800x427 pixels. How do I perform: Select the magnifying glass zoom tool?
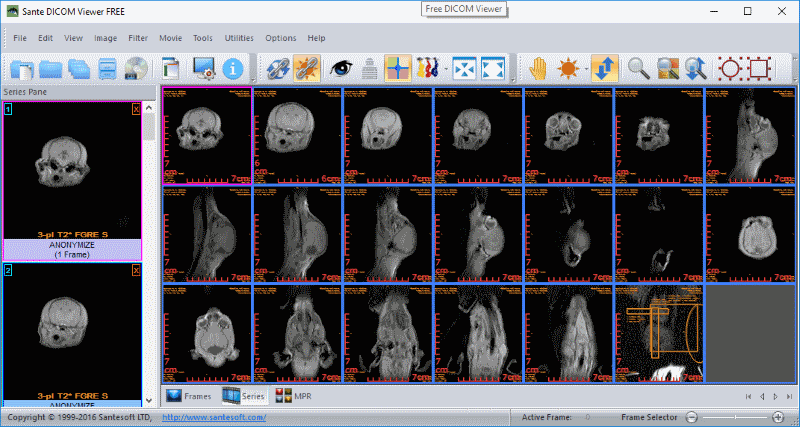pos(639,68)
